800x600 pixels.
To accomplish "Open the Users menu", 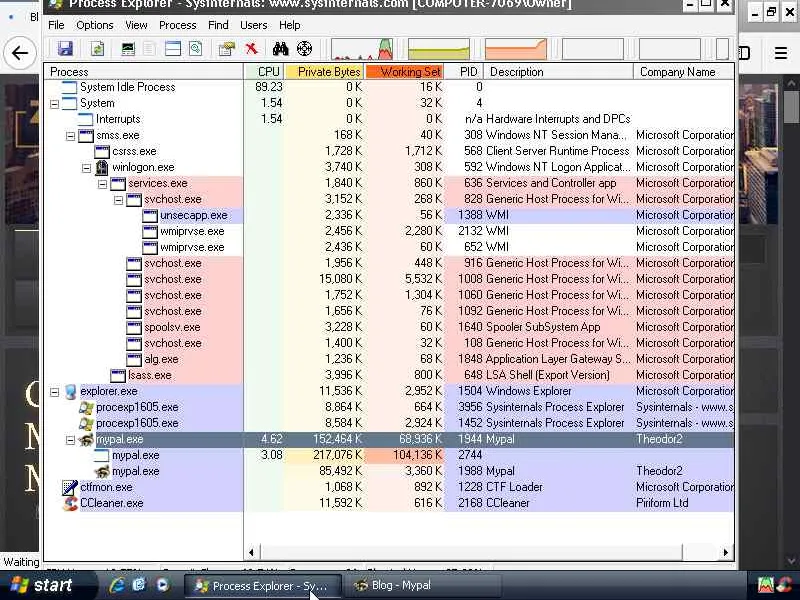I will [x=254, y=25].
